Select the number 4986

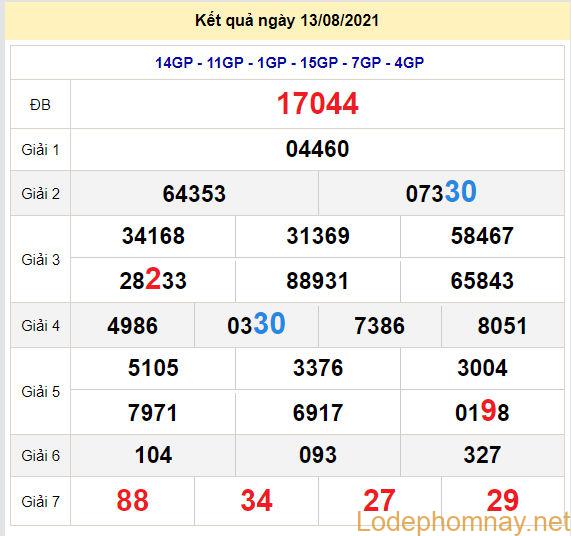click(x=133, y=326)
